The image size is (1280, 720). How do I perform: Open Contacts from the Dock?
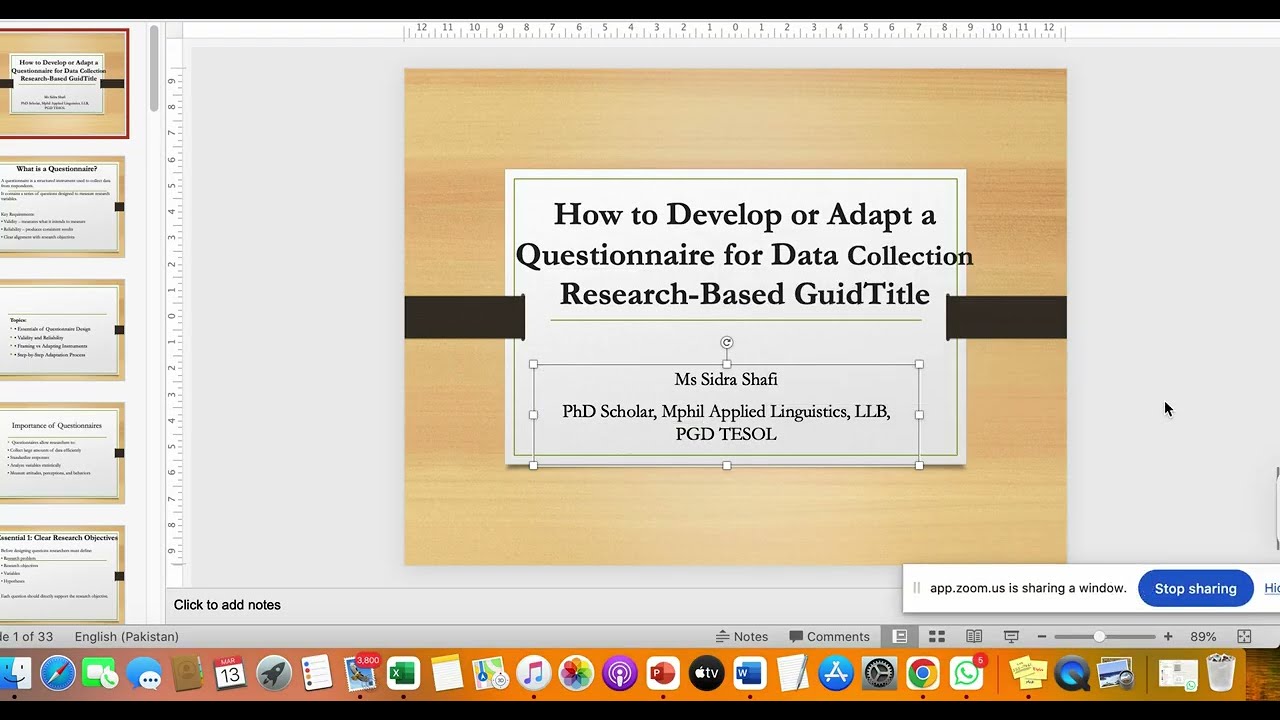point(187,673)
